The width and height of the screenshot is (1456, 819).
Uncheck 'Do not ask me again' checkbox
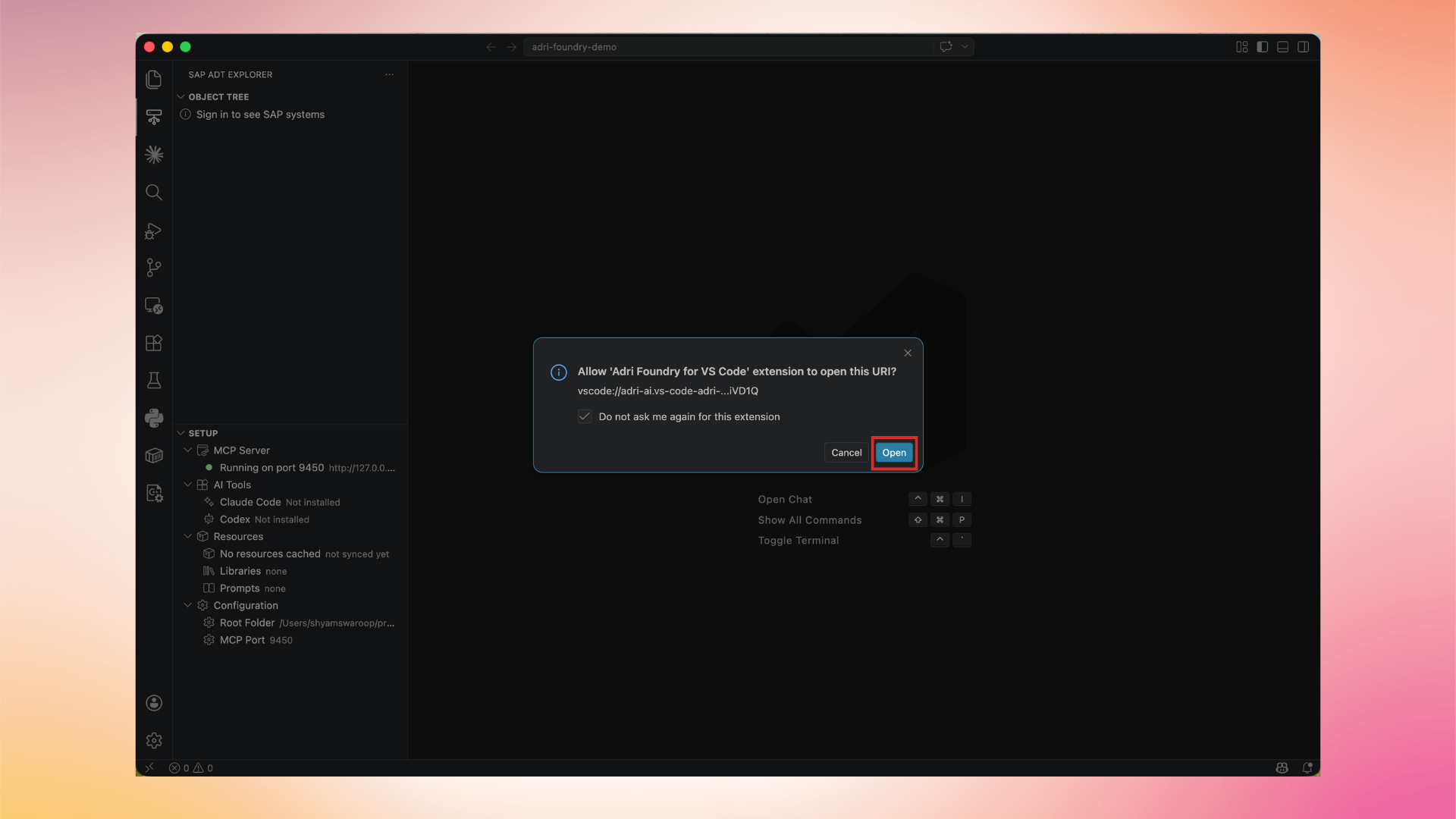[x=585, y=416]
